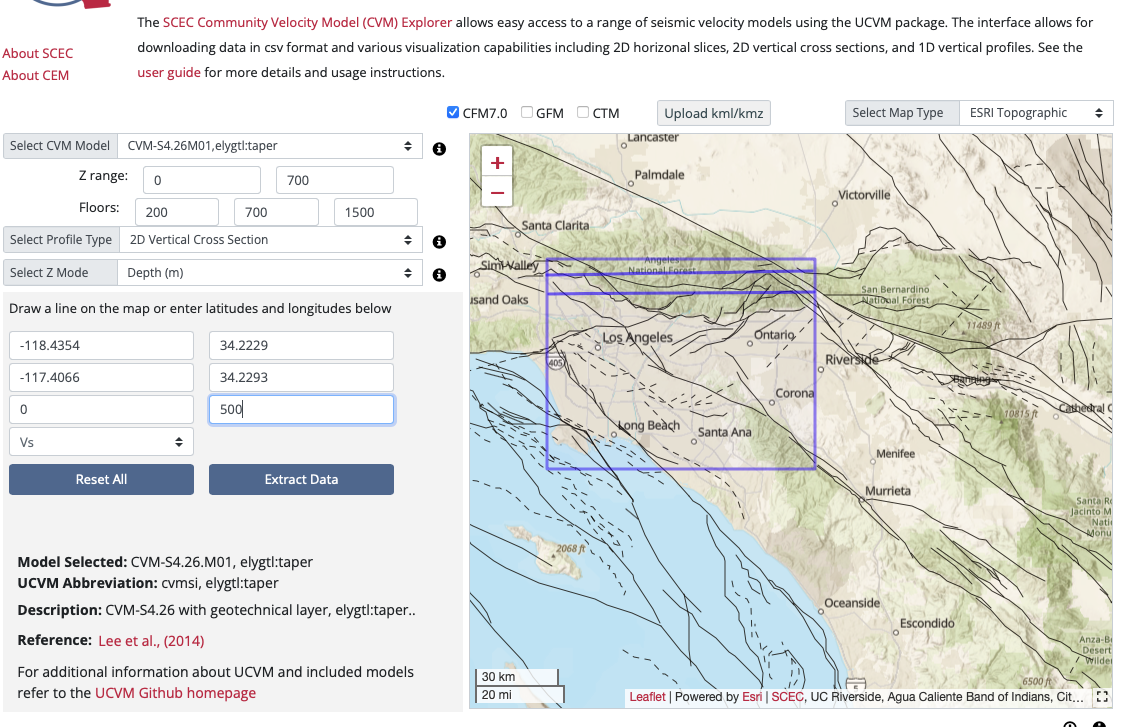Open the CVM Model dropdown

point(270,146)
